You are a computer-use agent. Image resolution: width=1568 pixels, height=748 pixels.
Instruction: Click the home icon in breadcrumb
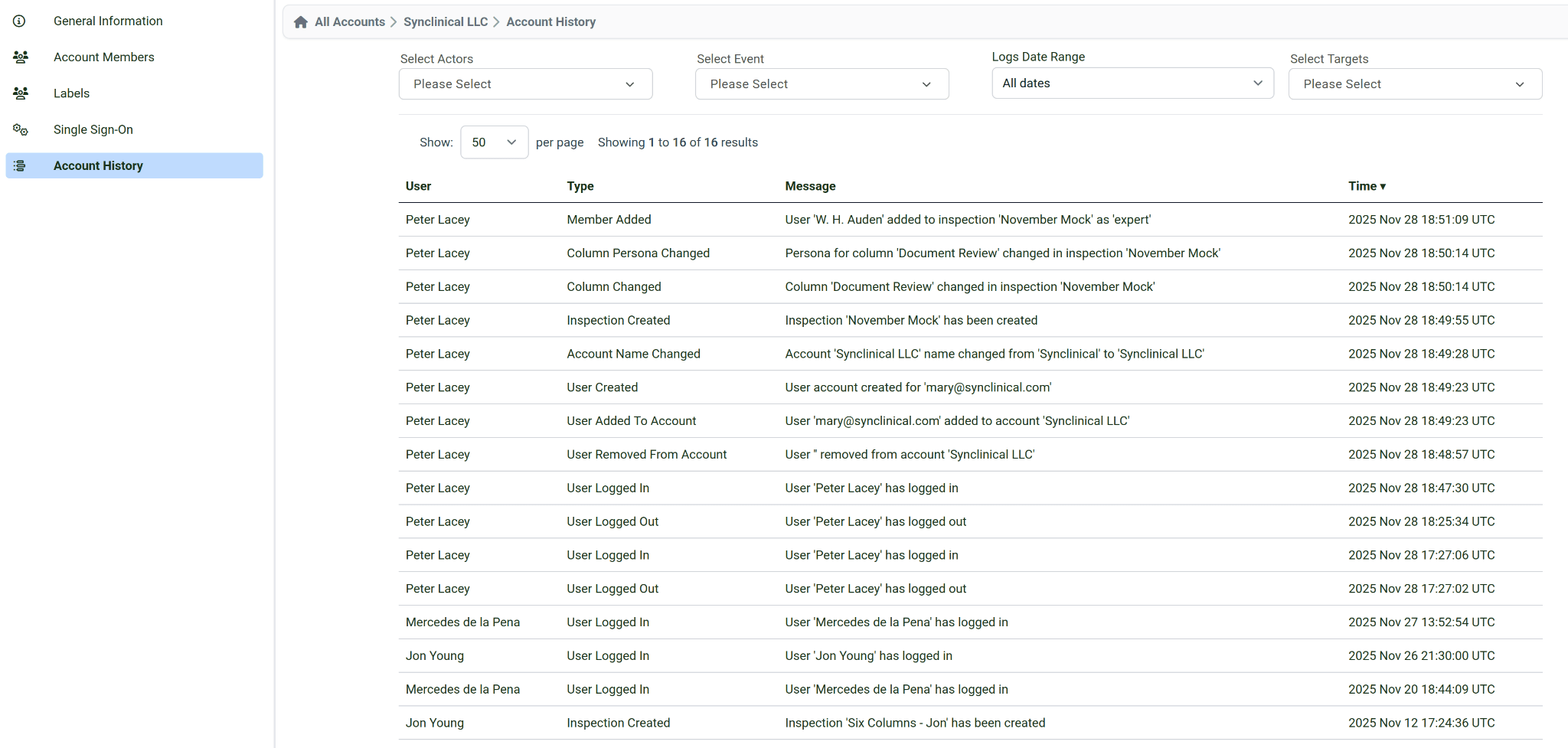301,22
